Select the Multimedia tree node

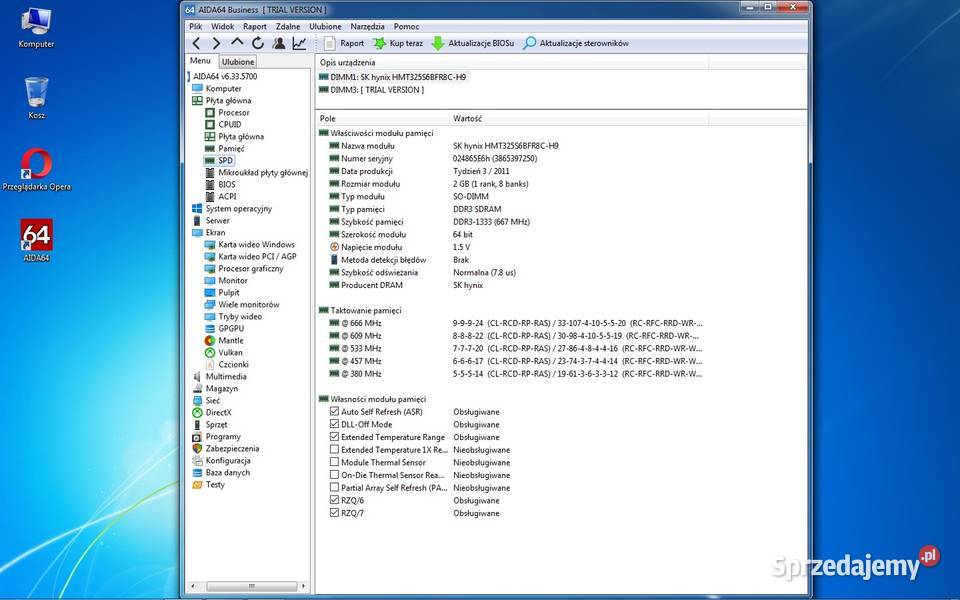click(225, 377)
